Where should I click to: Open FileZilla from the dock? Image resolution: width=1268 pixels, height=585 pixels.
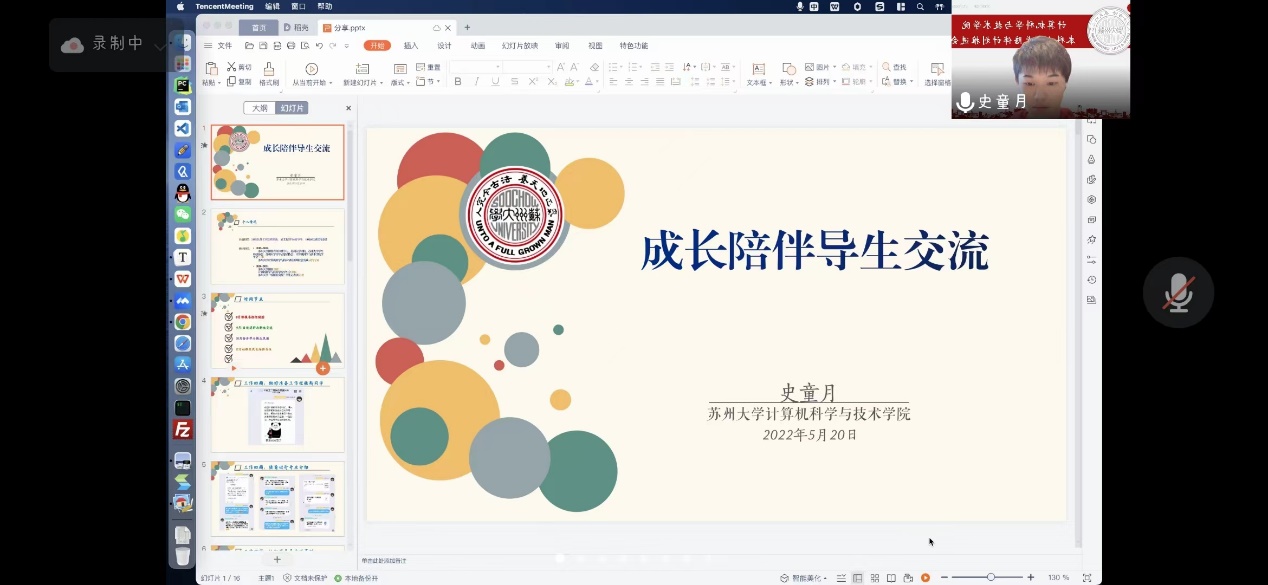[x=183, y=430]
